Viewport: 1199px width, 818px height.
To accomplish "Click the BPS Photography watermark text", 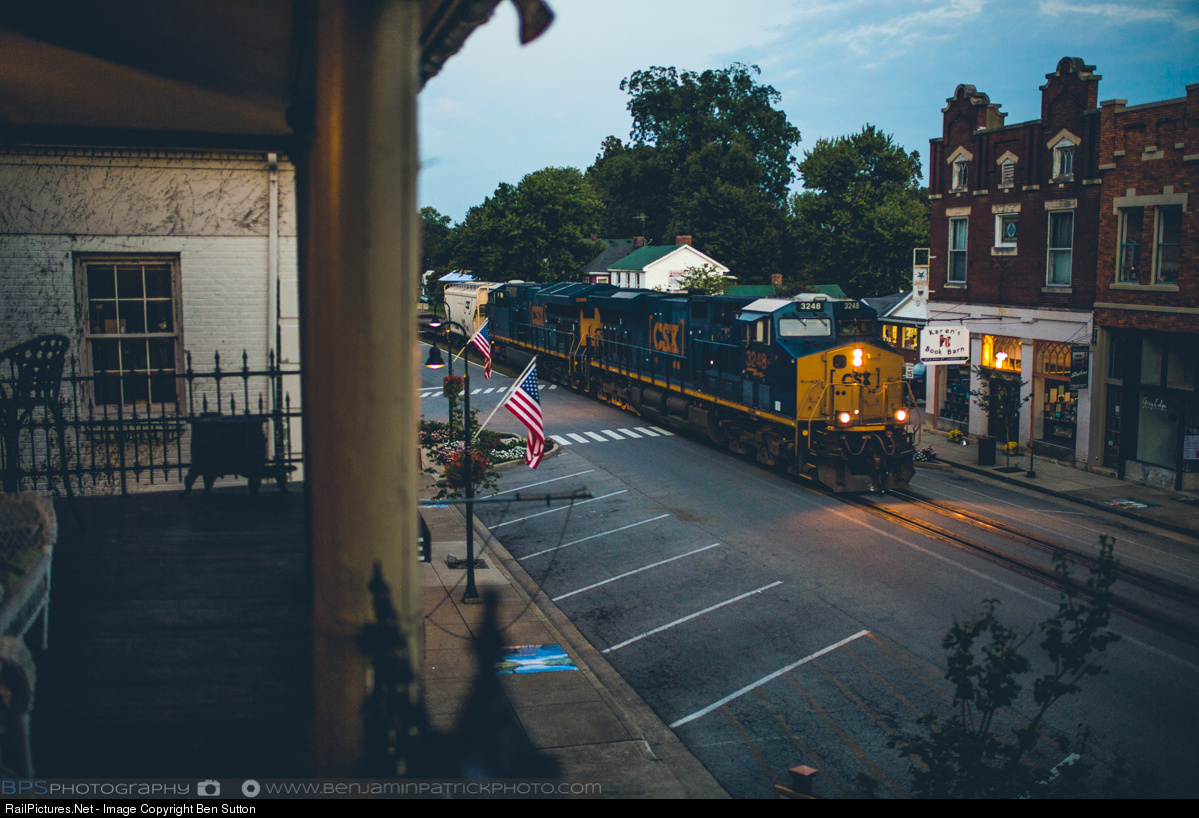I will click(95, 788).
